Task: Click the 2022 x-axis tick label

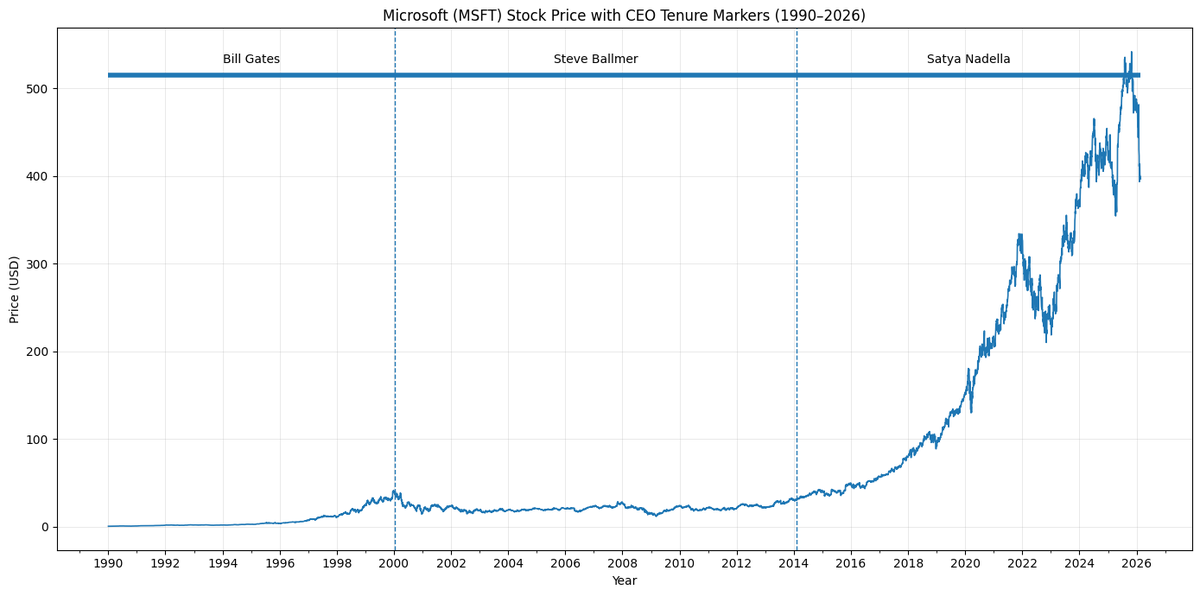Action: point(1022,563)
